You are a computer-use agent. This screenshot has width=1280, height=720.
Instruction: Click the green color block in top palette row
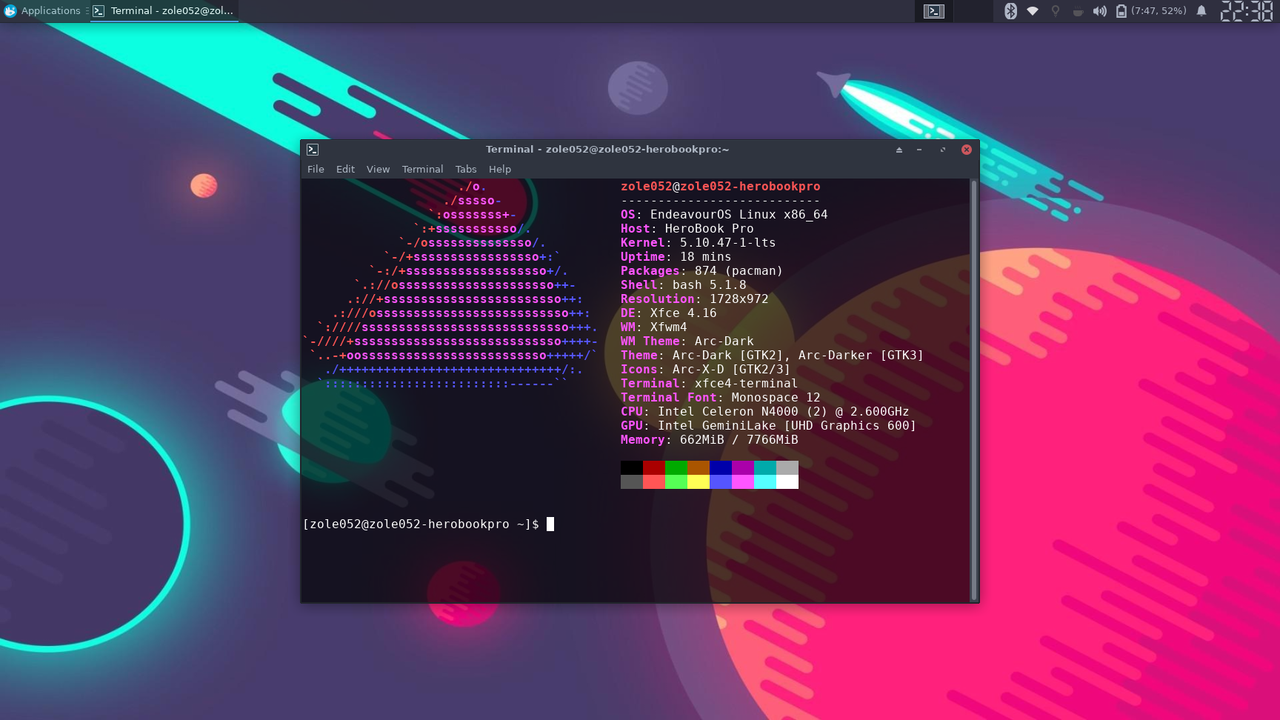(676, 467)
